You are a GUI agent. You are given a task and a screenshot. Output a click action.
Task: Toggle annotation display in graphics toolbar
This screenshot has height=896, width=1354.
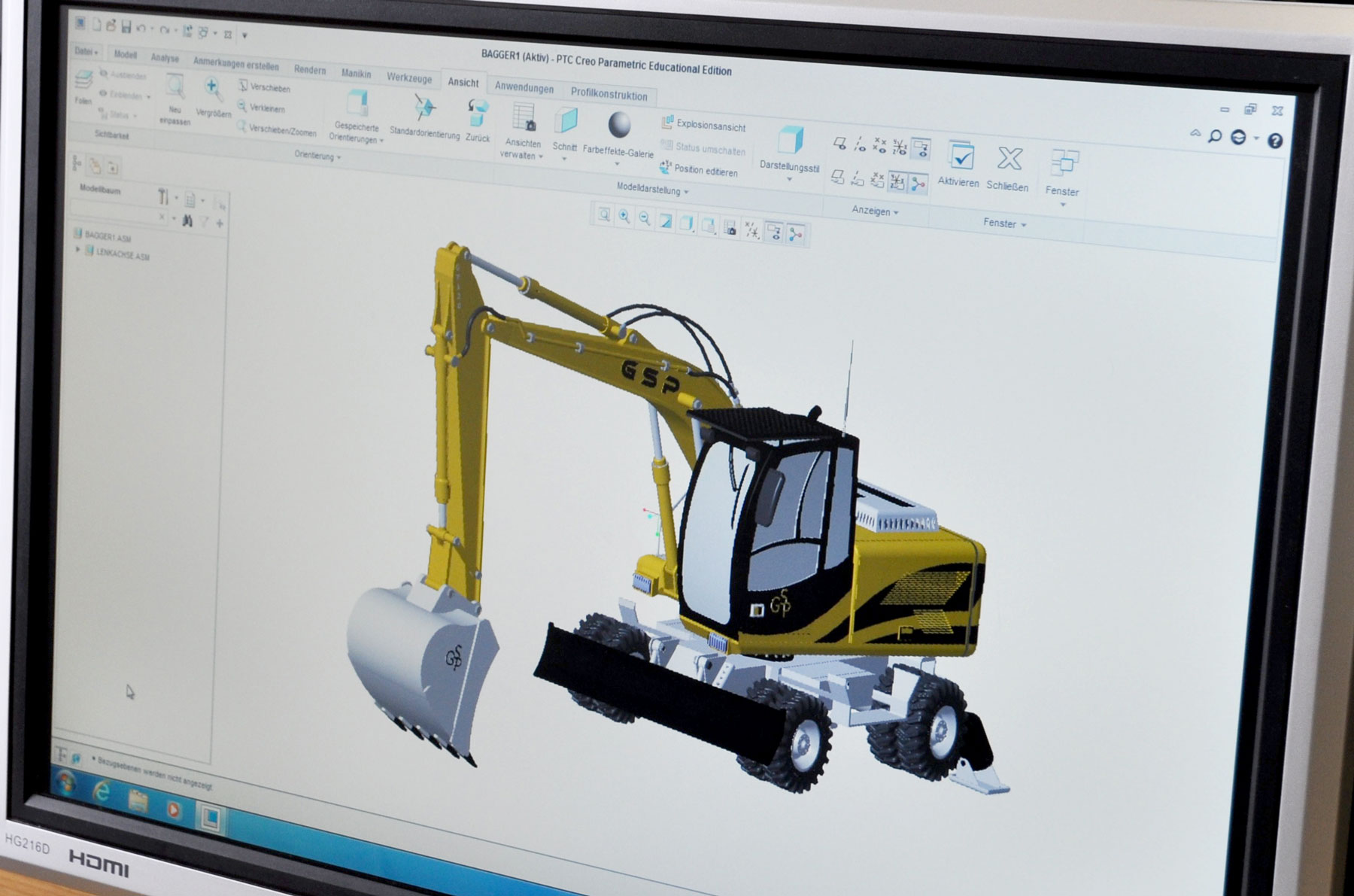[773, 232]
